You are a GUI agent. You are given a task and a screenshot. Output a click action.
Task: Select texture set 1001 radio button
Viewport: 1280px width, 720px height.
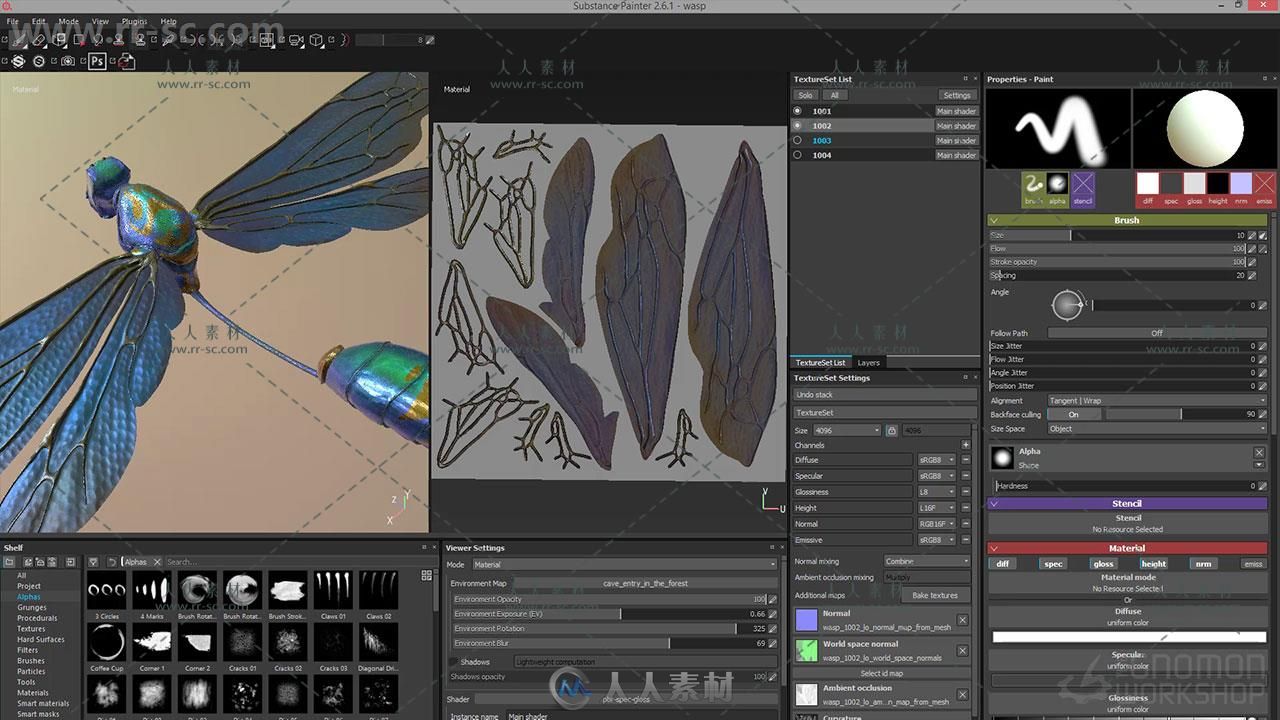click(797, 111)
